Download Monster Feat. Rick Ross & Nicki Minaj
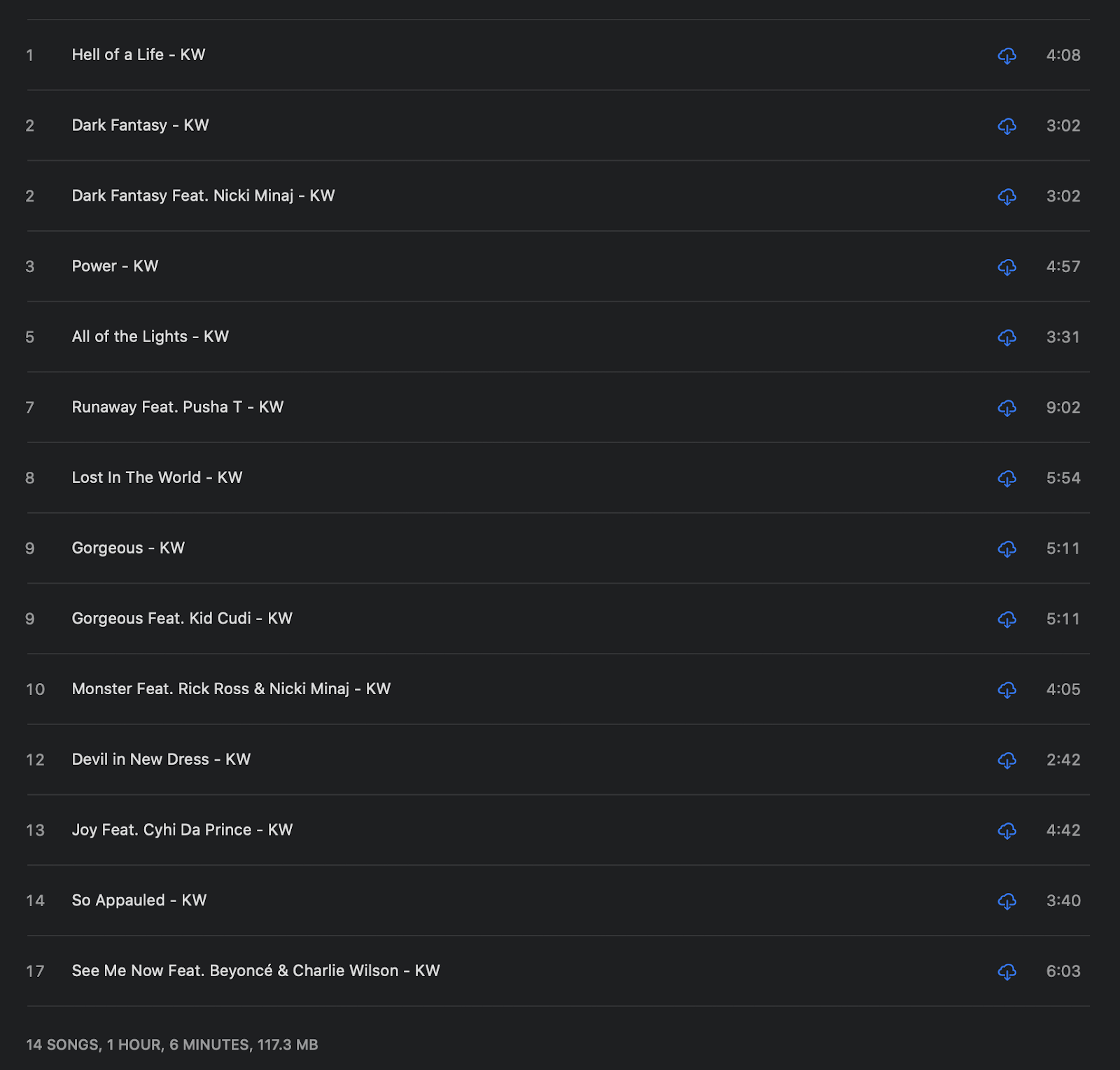1120x1070 pixels. pos(1007,690)
